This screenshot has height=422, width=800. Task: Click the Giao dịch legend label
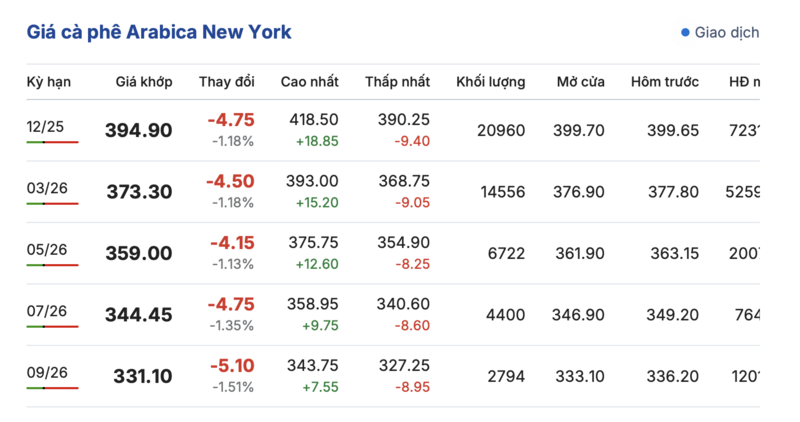[727, 32]
